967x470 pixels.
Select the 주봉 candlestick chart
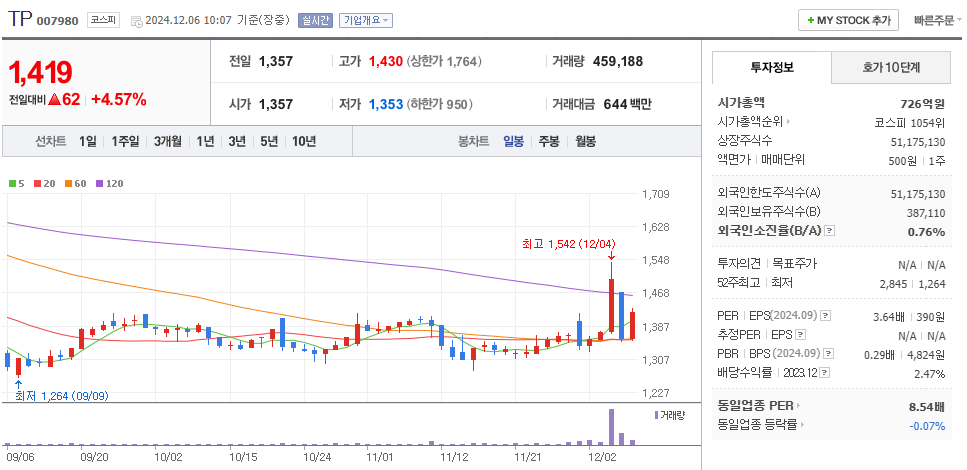point(549,141)
